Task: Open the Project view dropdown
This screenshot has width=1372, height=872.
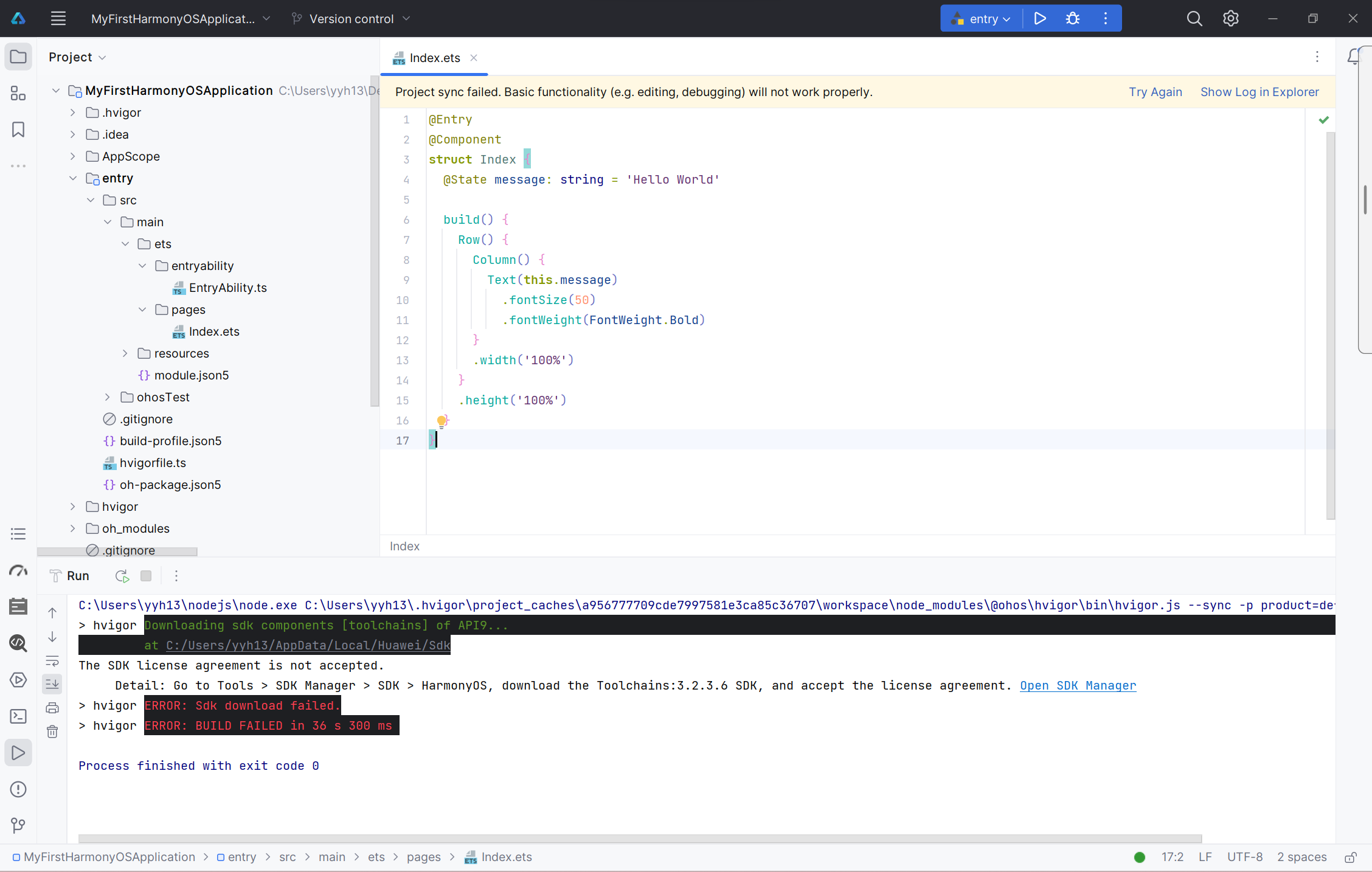Action: [x=78, y=57]
